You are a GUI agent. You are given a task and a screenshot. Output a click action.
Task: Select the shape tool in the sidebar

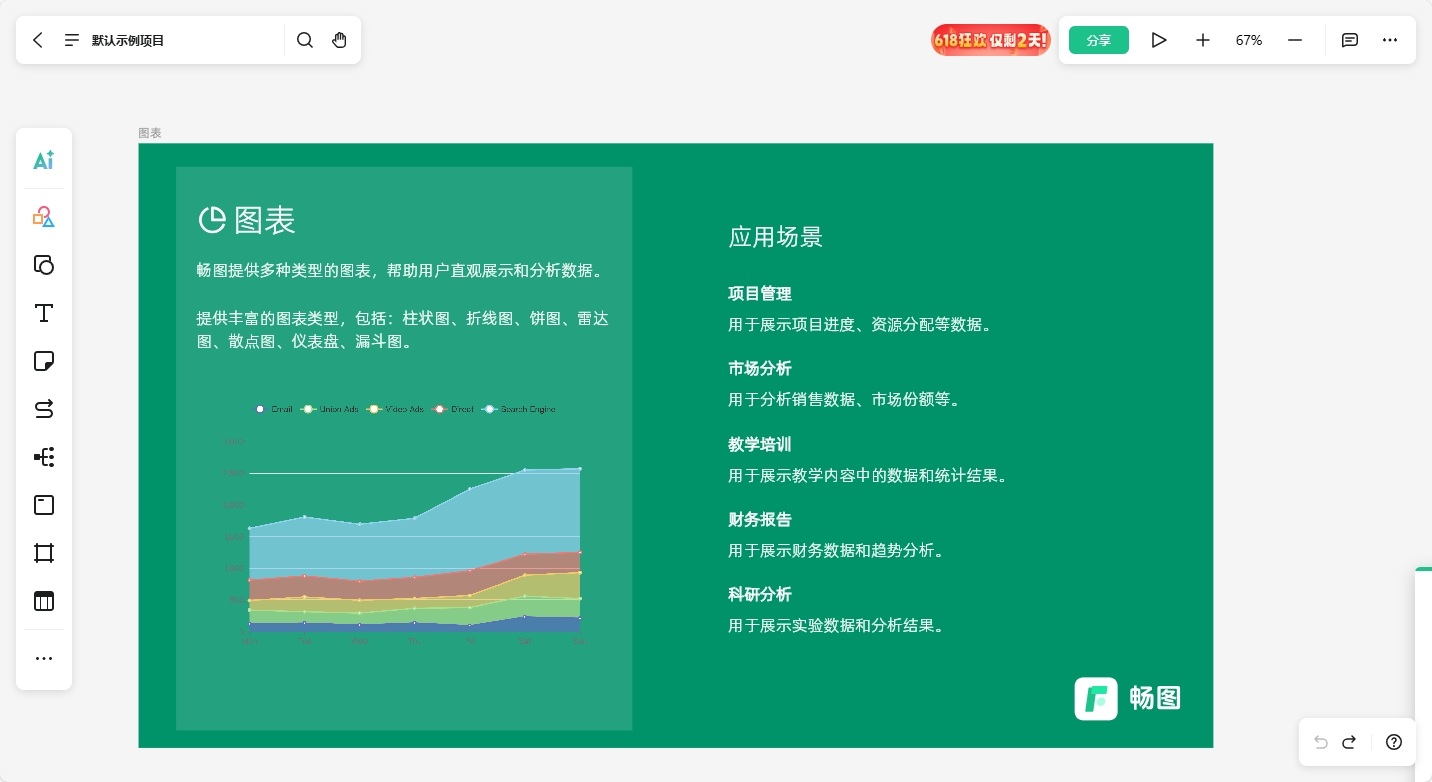coord(44,265)
